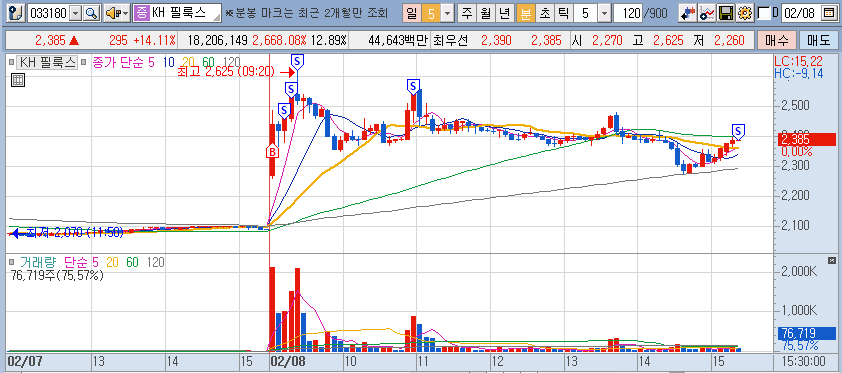
Task: Click the 44,643백만 trading value
Action: (x=398, y=40)
